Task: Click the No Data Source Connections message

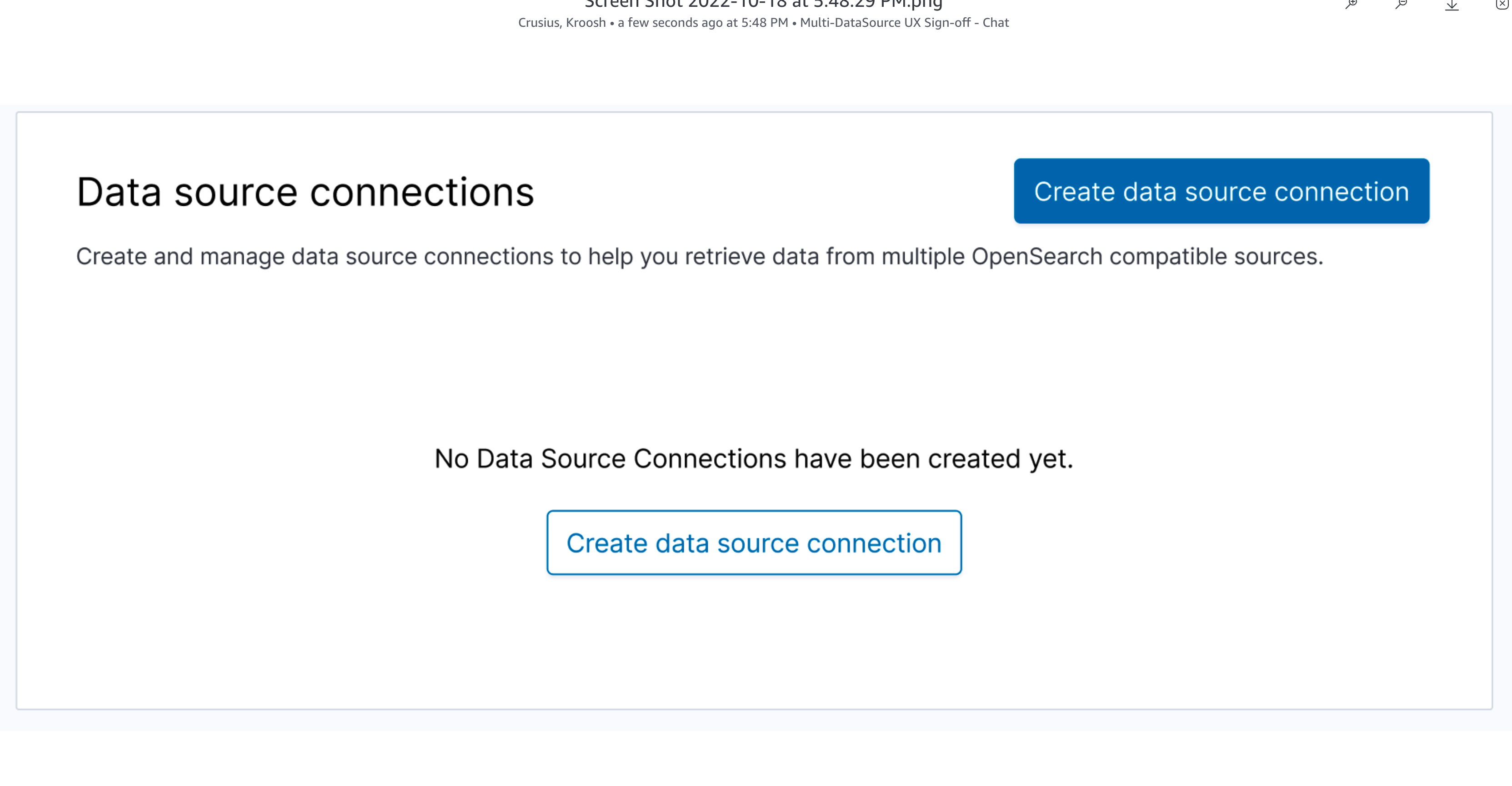Action: tap(755, 458)
